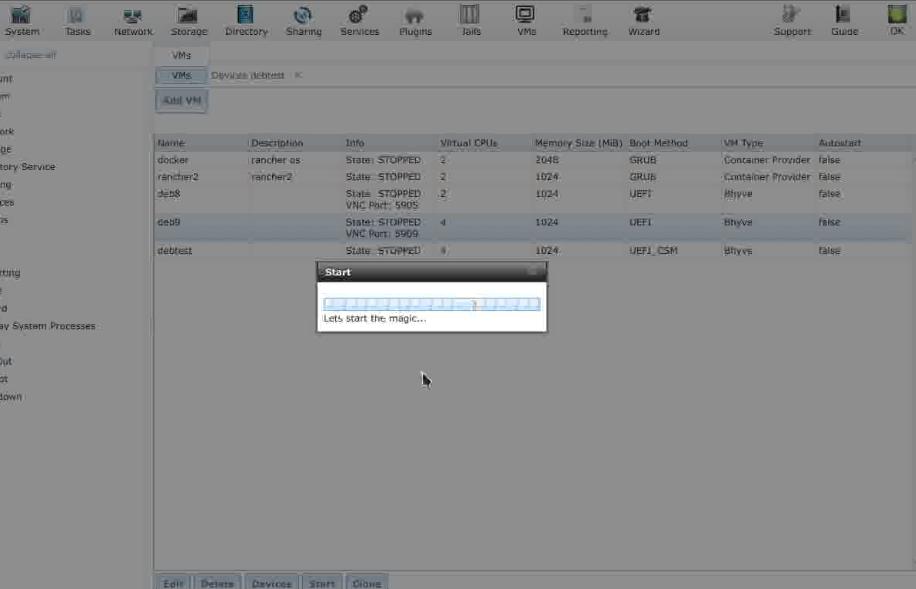The image size is (916, 589).
Task: Click 'VNC Port: 5909' info text
Action: [382, 234]
